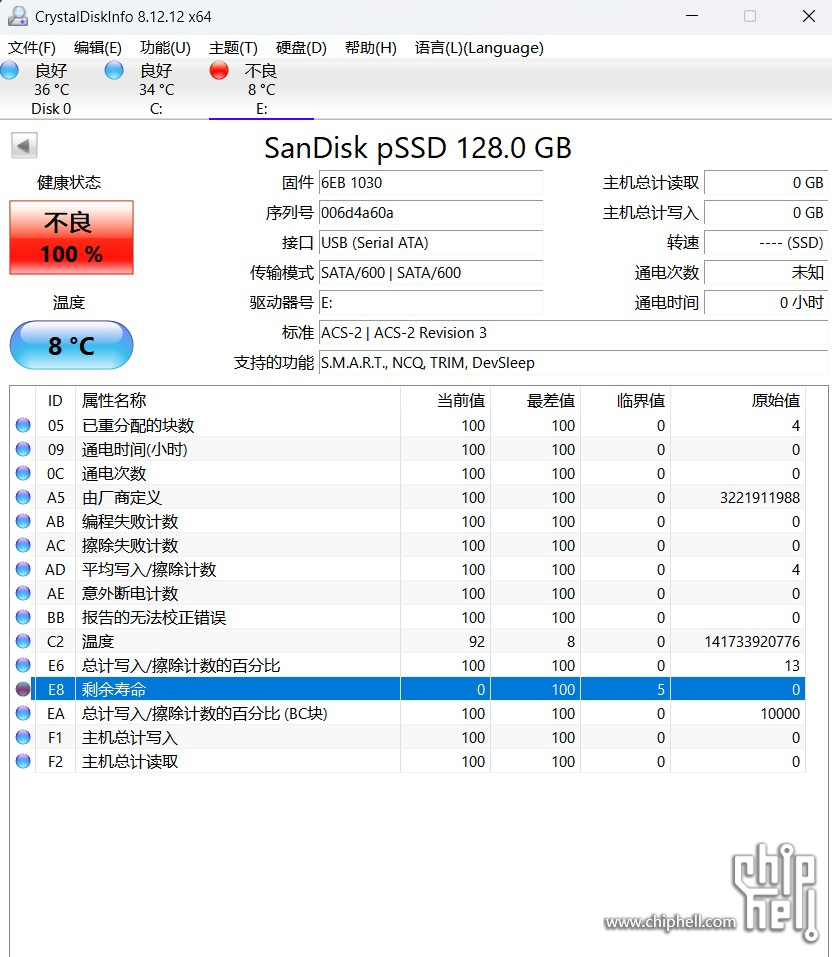This screenshot has width=832, height=957.
Task: Select the Disk 0 drive tab
Action: coord(51,89)
